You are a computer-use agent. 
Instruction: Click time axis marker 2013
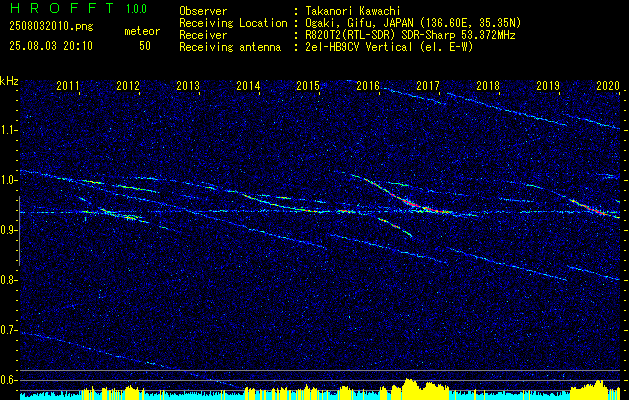(188, 85)
